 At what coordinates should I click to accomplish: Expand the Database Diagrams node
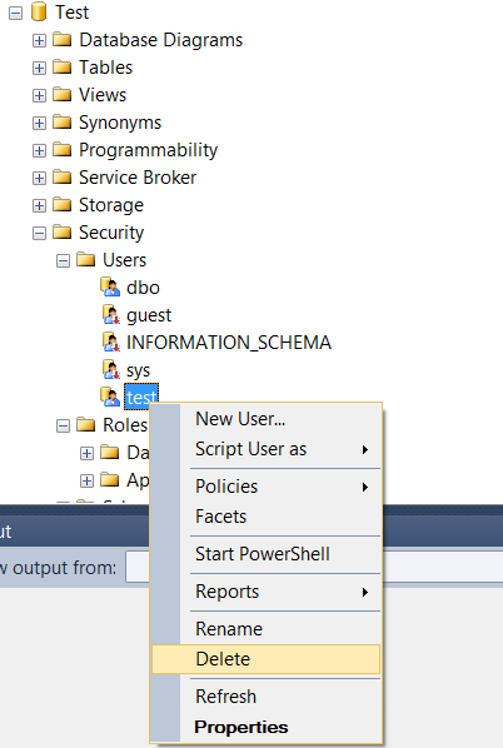click(x=39, y=41)
